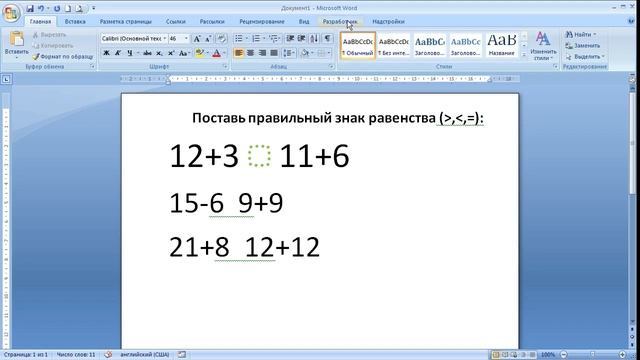Viewport: 640px width, 360px height.
Task: Click the tab selector at ruler corner
Action: (6, 79)
